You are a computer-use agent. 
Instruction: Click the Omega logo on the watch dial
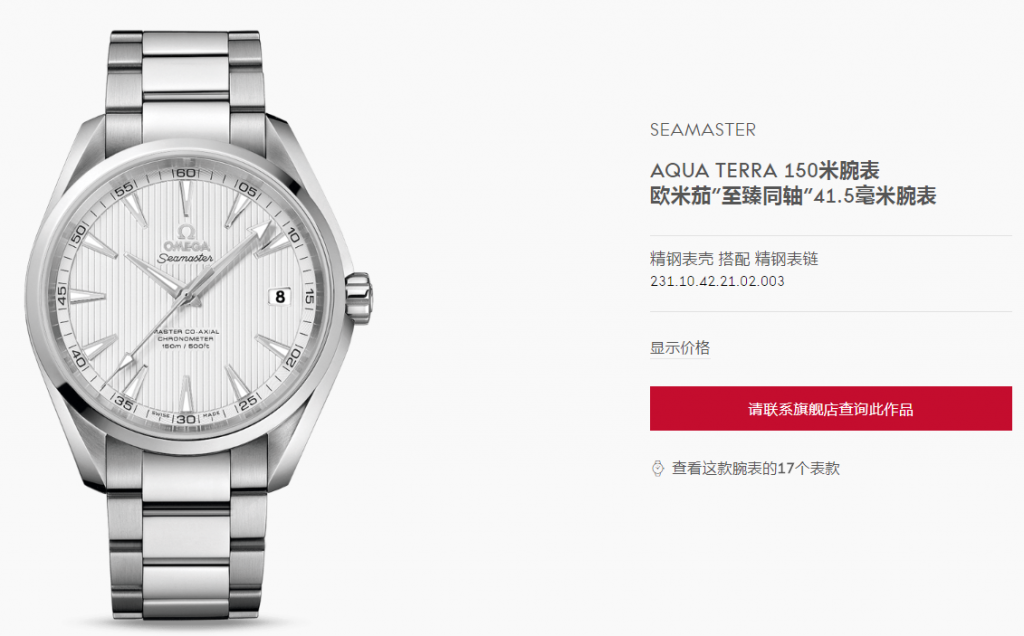coord(186,239)
